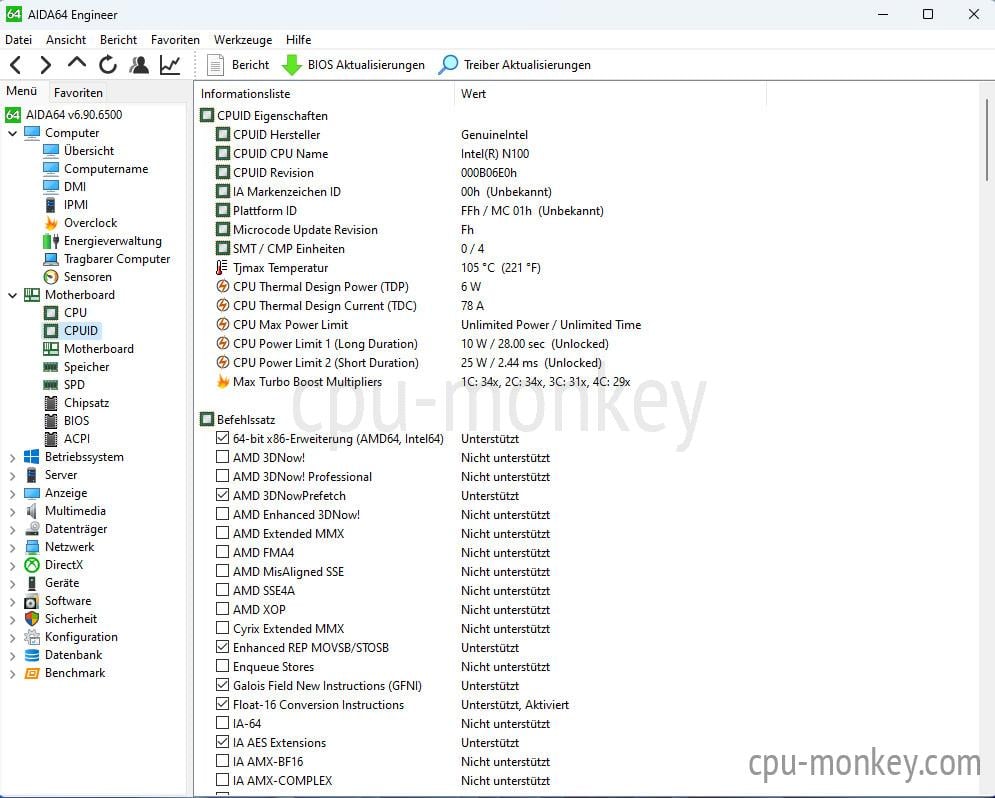Open the Bericht menu
This screenshot has width=995, height=798.
[119, 39]
